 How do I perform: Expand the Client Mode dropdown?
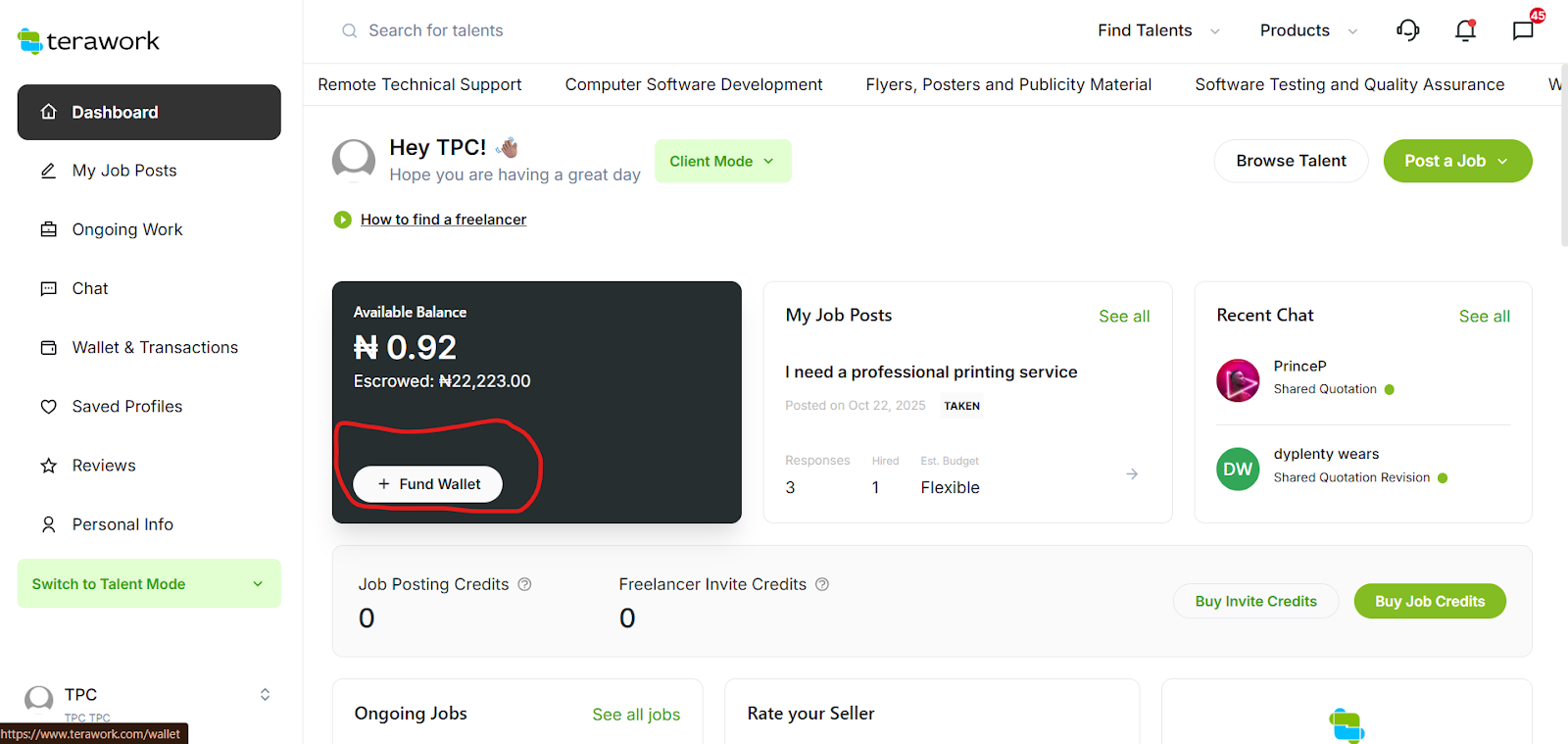[722, 161]
